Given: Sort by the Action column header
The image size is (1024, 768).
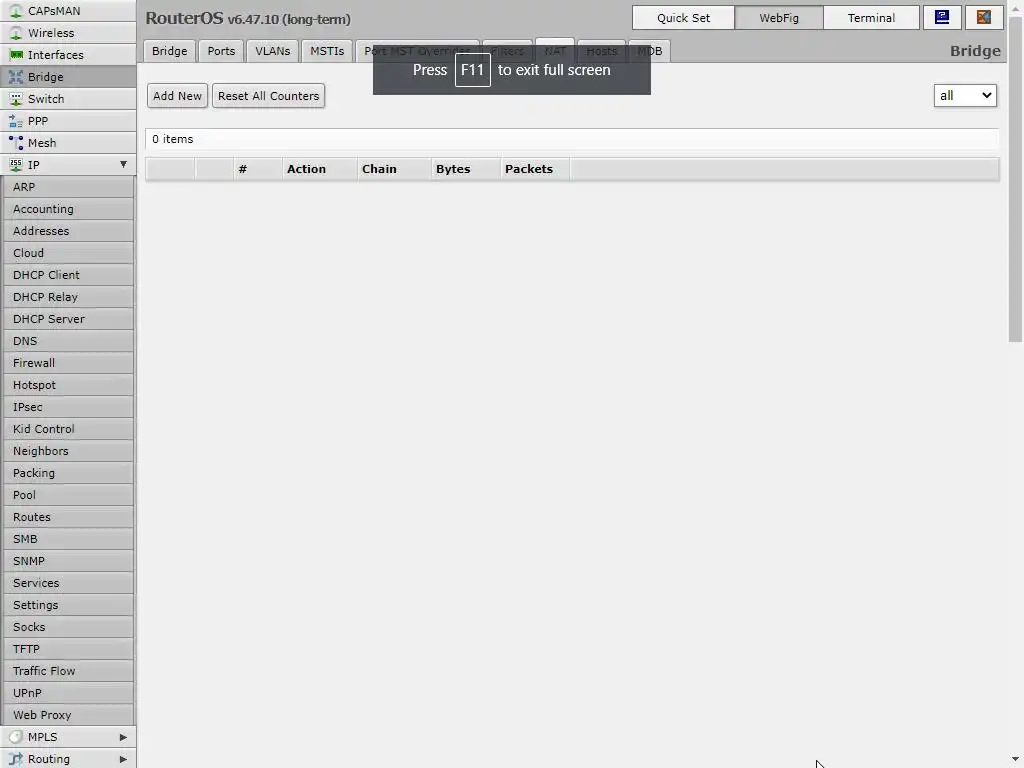Looking at the screenshot, I should (319, 169).
